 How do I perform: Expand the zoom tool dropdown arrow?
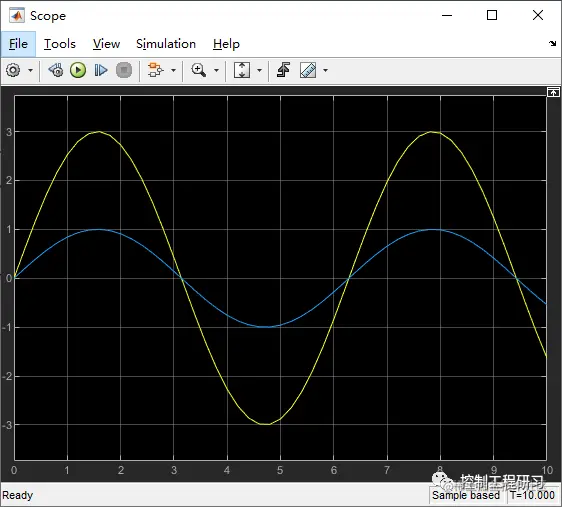coord(216,70)
